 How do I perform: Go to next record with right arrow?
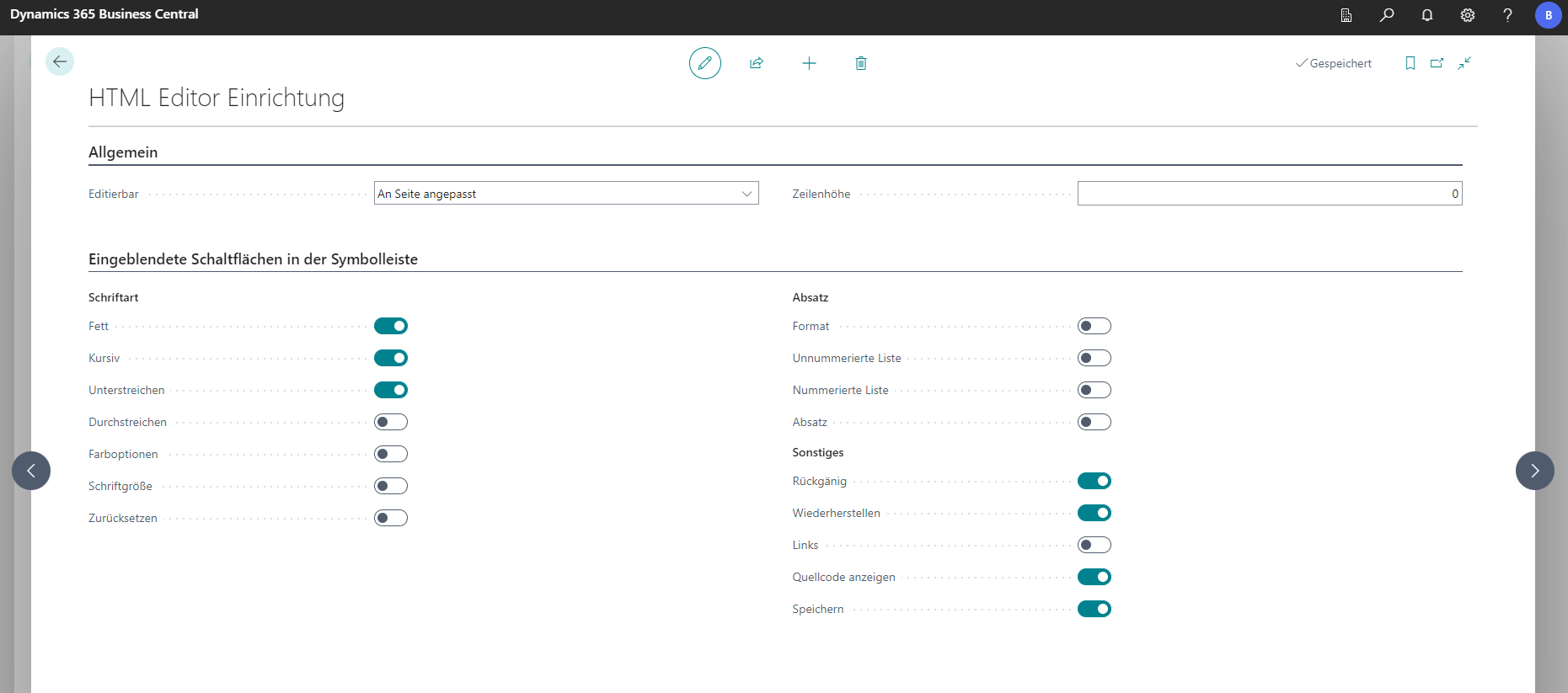pos(1534,471)
